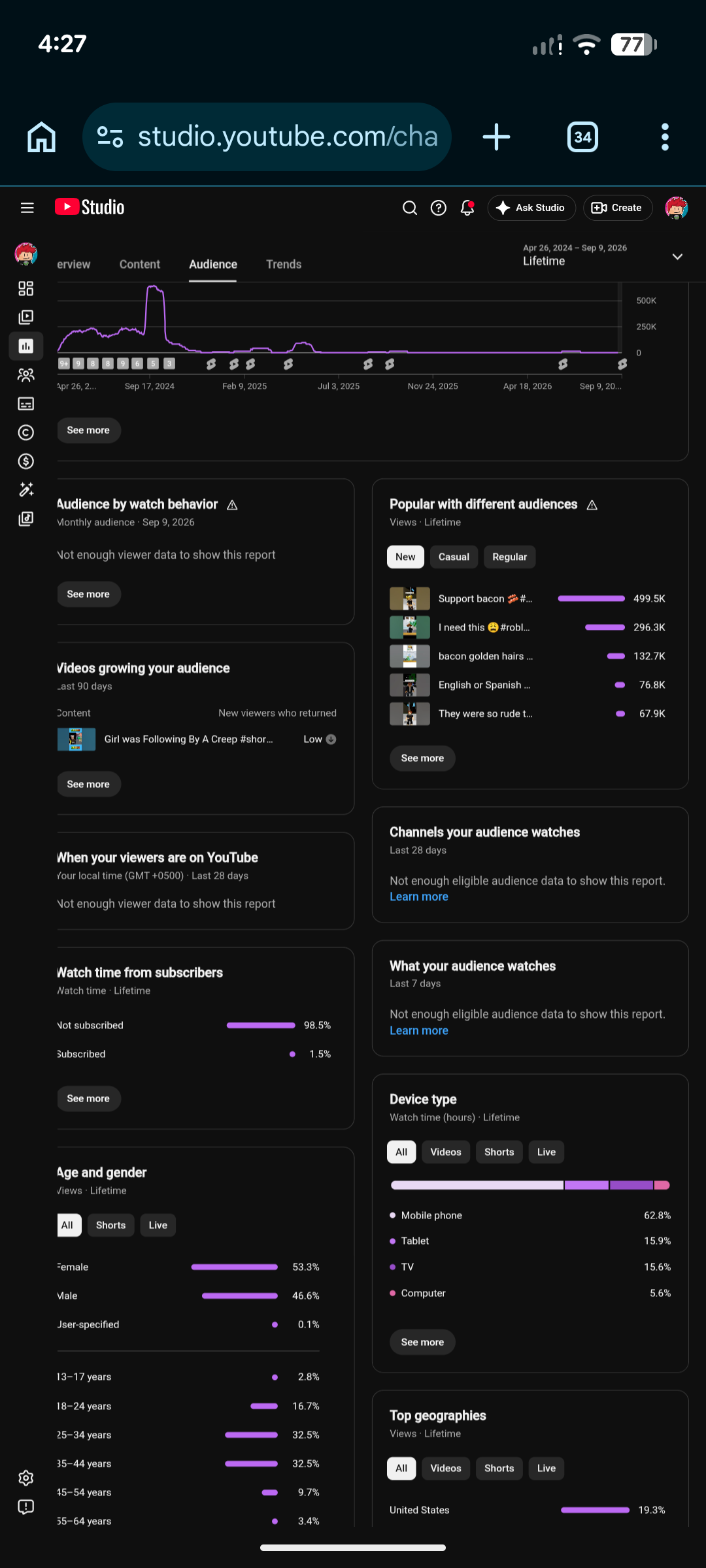Screen dimensions: 706x1568
Task: Open the Copyright icon in sidebar
Action: tap(26, 433)
